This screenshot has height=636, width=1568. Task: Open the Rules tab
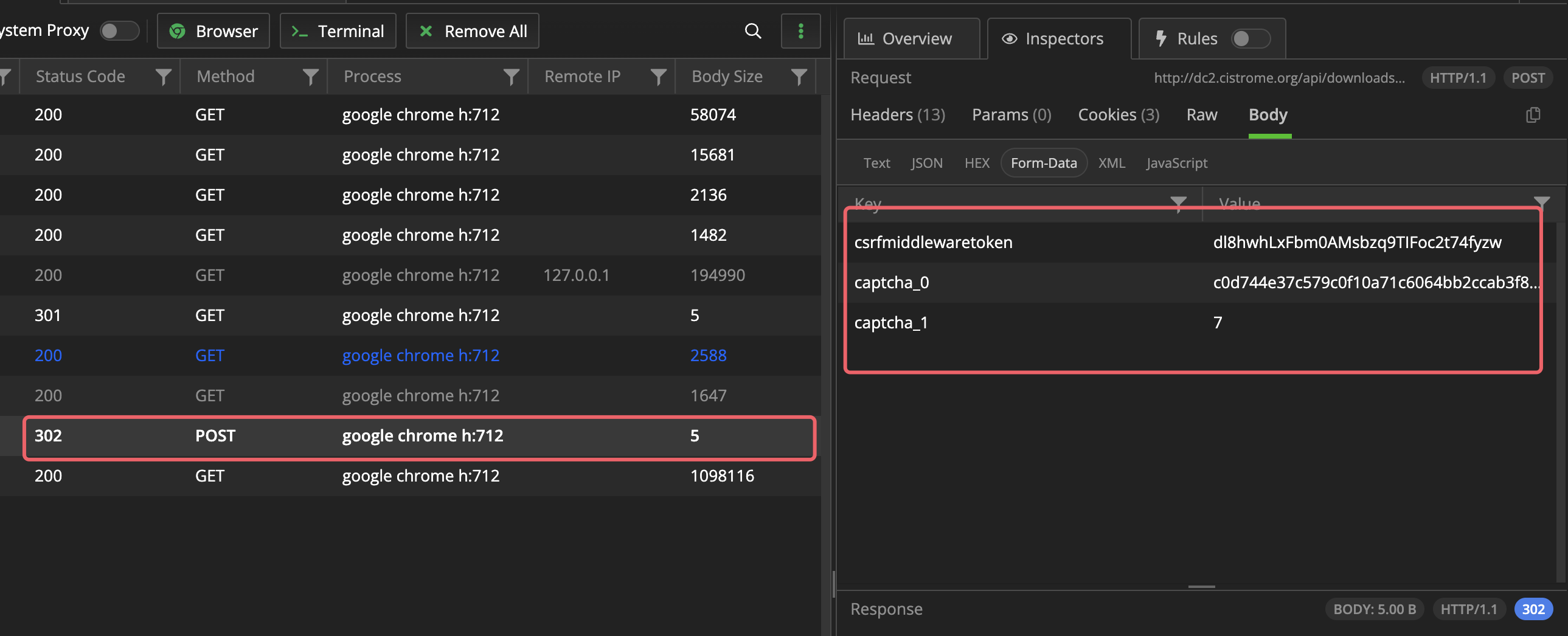(x=1197, y=39)
